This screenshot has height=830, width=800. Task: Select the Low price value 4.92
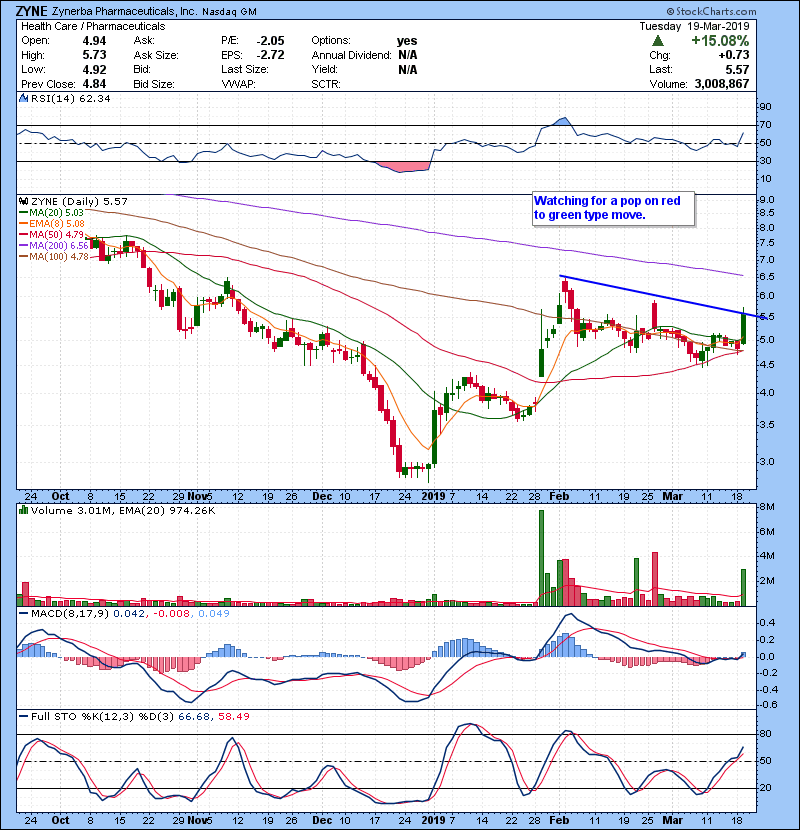point(94,70)
